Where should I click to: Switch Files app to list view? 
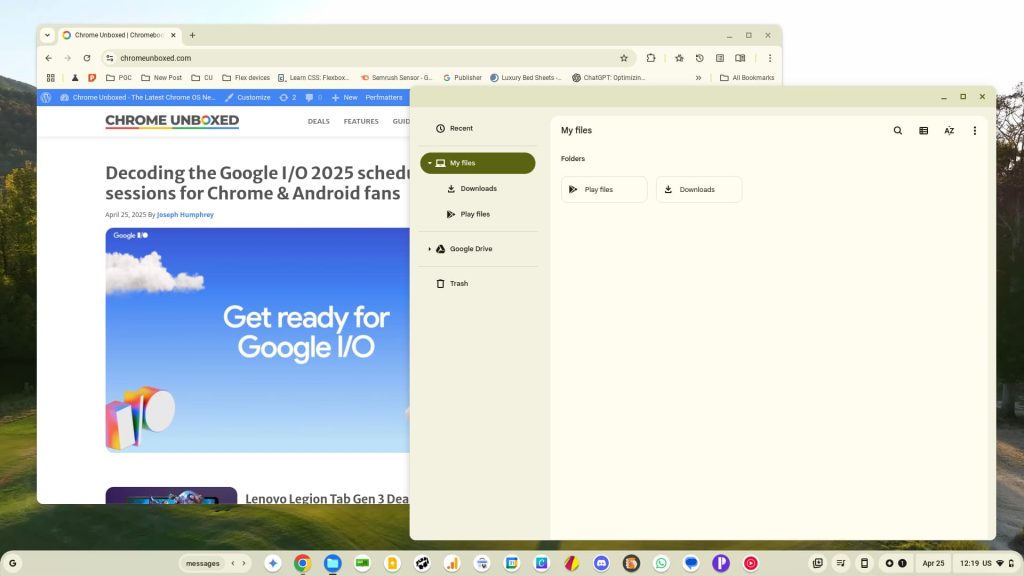923,131
